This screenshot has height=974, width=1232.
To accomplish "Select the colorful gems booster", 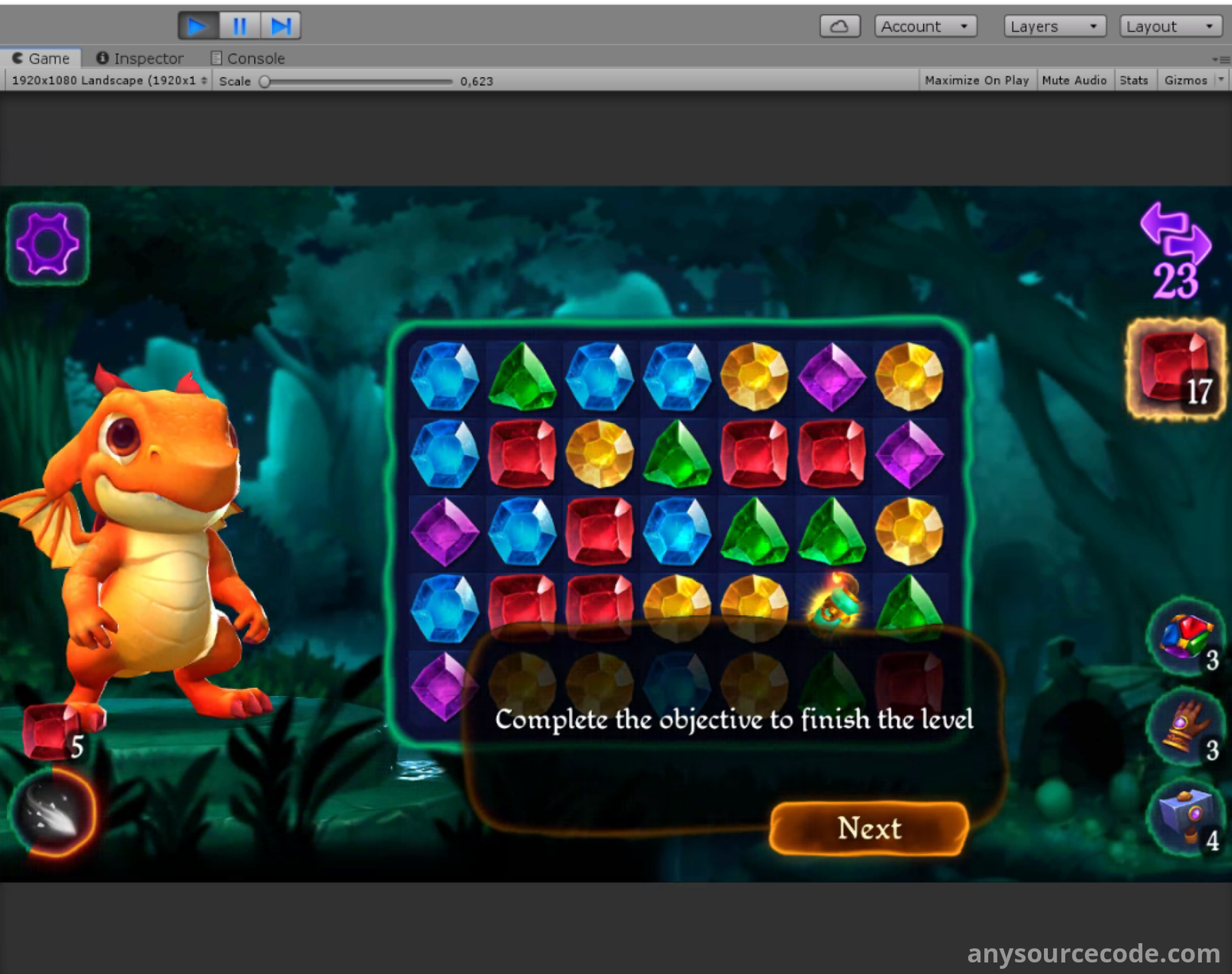I will click(x=1187, y=638).
